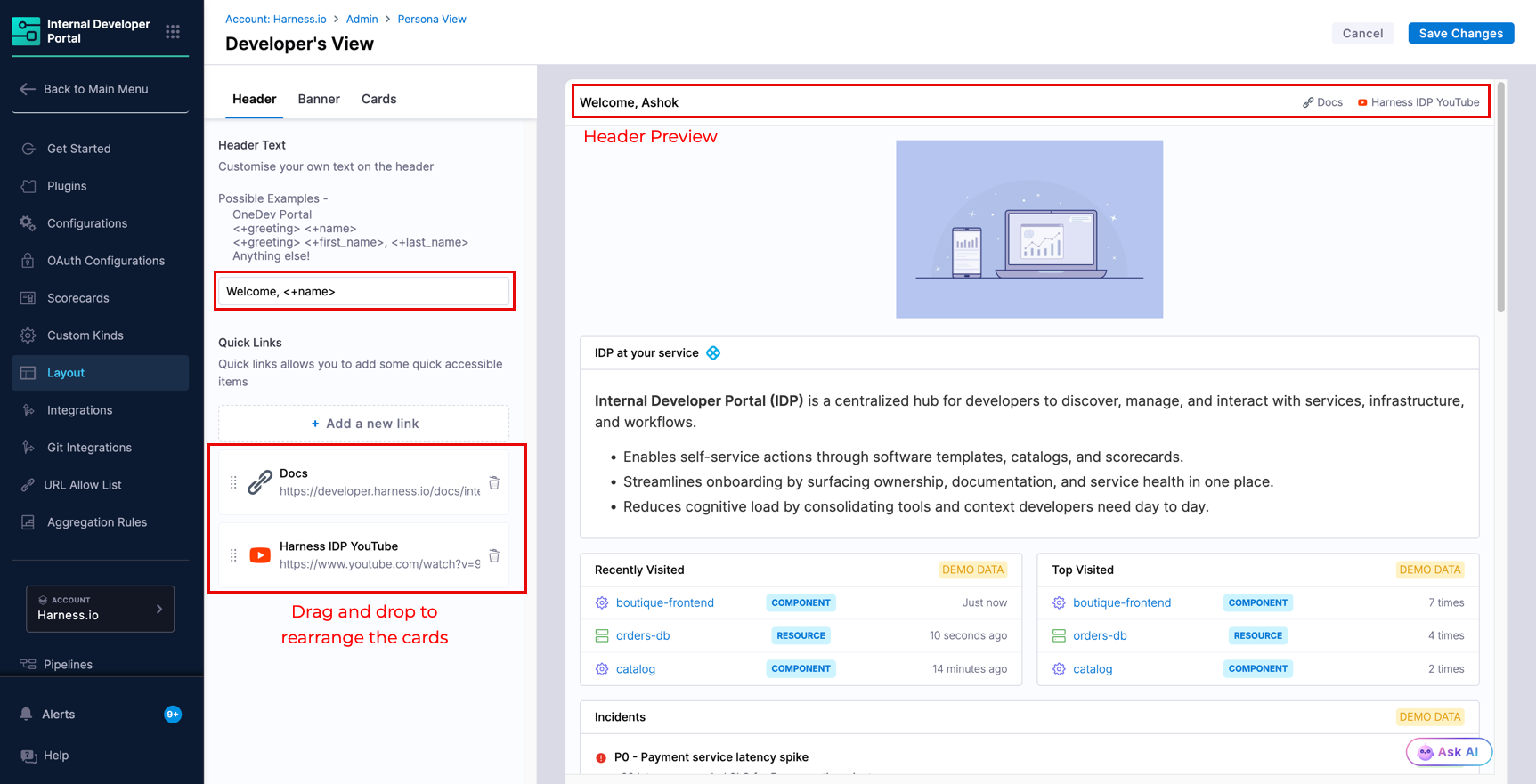Click the drag handle of Docs link
1536x784 pixels.
click(233, 482)
